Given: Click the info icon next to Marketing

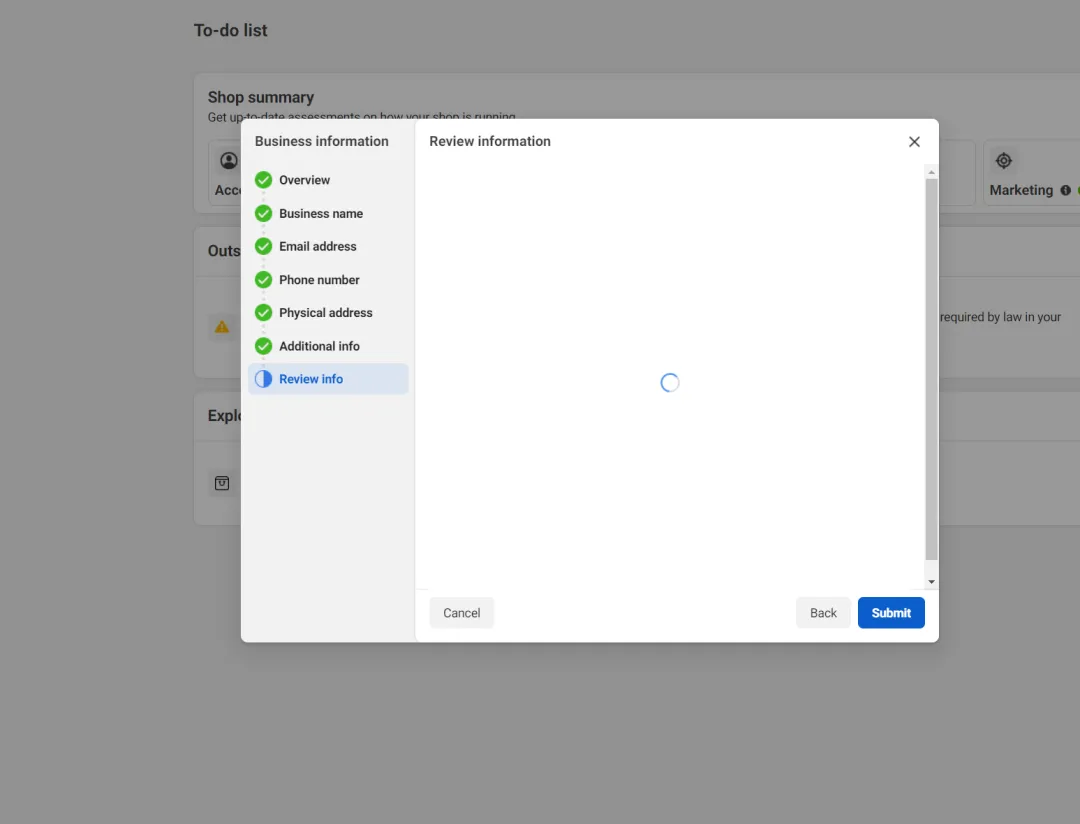Looking at the screenshot, I should tap(1066, 190).
